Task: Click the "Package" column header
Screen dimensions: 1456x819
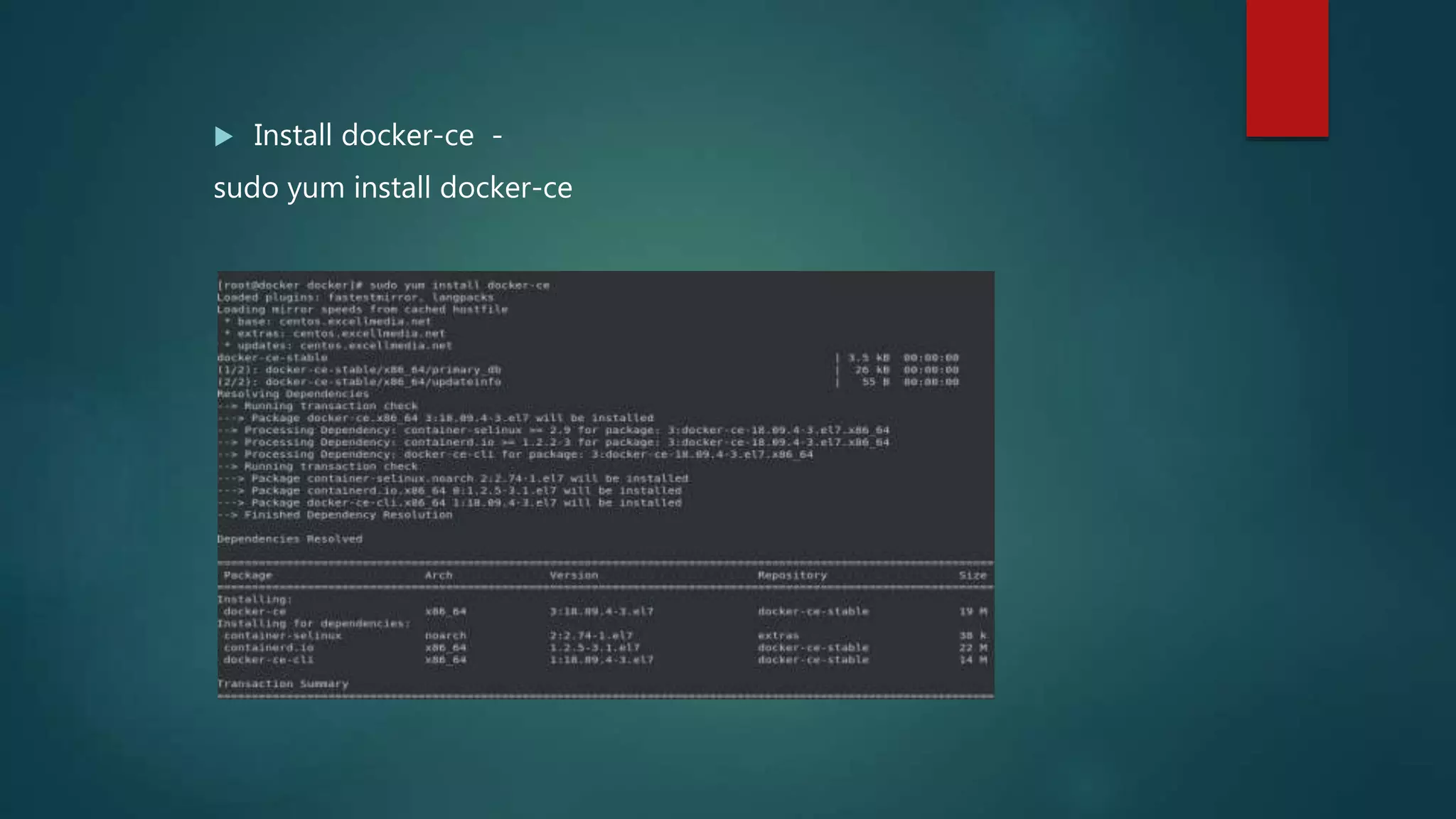Action: point(247,575)
